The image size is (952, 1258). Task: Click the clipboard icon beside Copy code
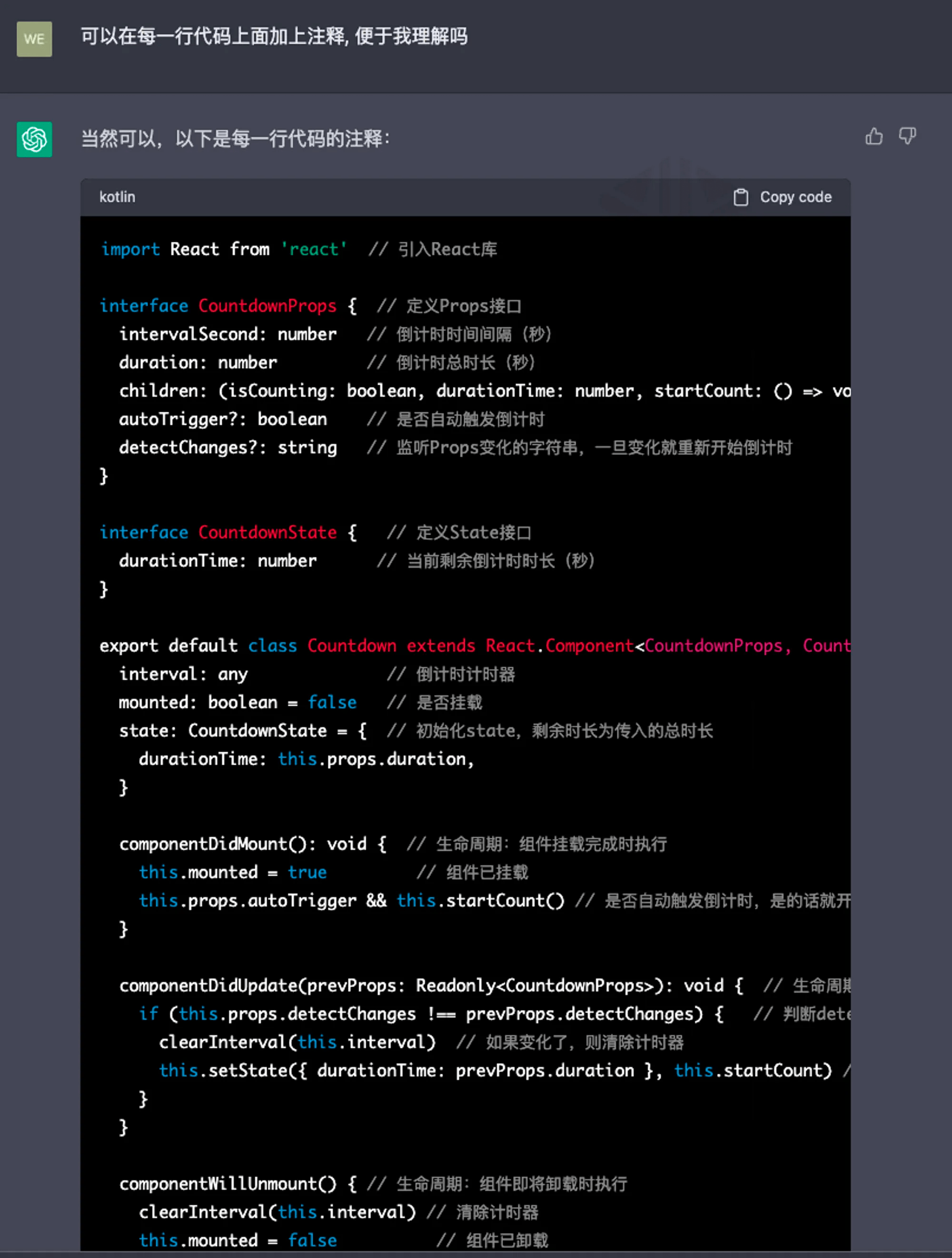click(x=741, y=197)
